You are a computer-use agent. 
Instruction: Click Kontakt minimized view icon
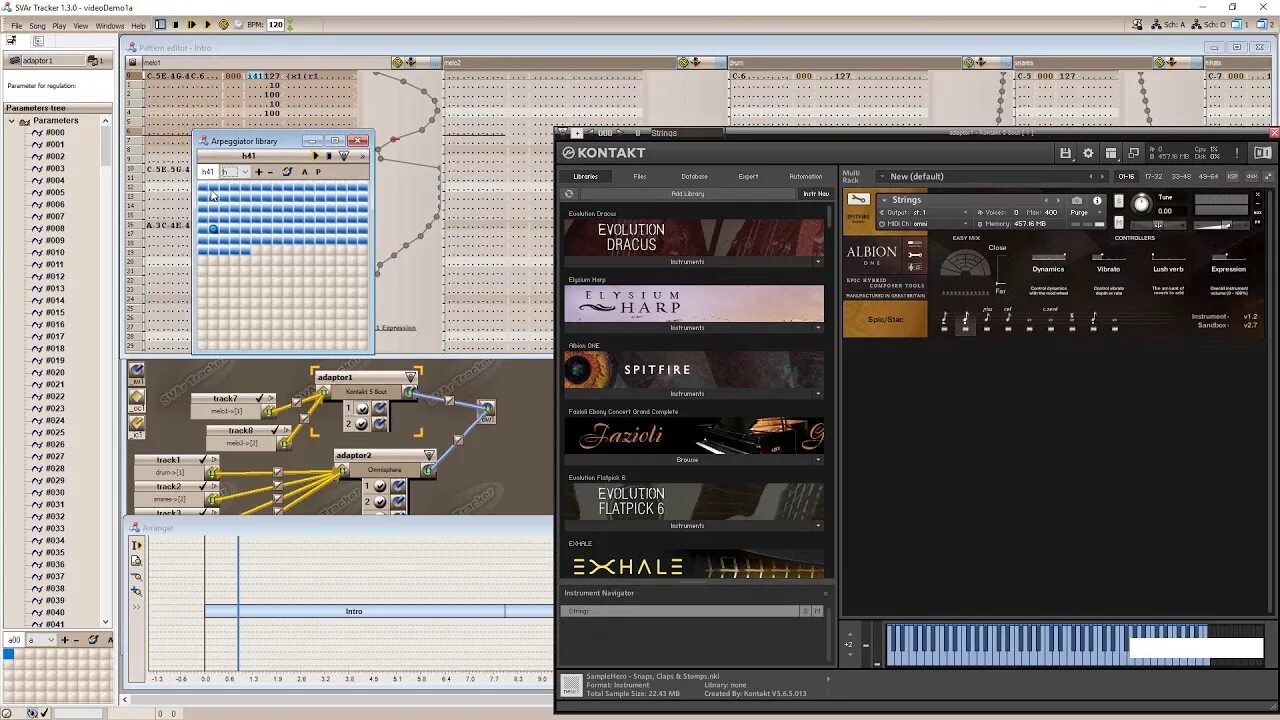(1133, 153)
